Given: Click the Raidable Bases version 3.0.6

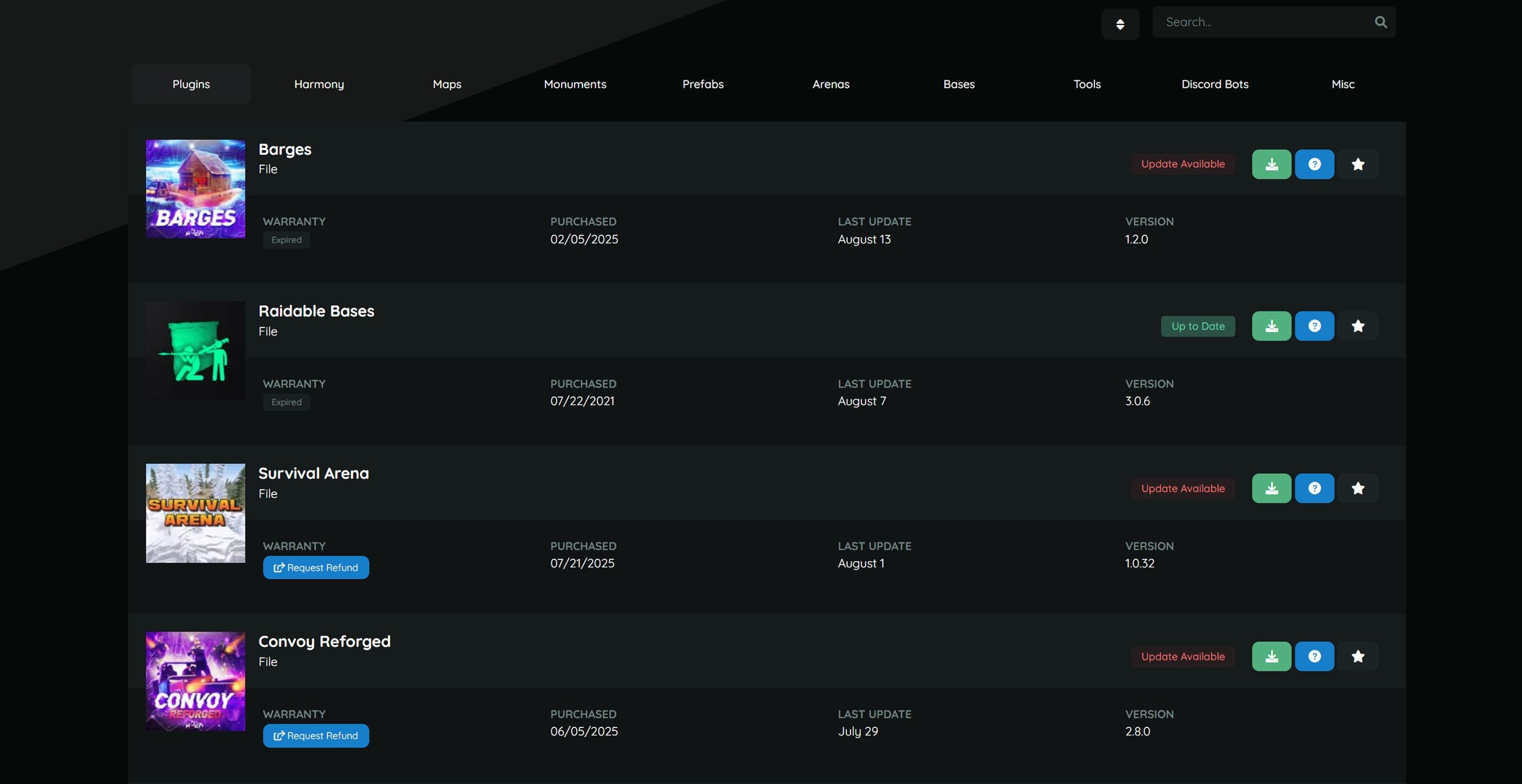Looking at the screenshot, I should (x=1137, y=401).
